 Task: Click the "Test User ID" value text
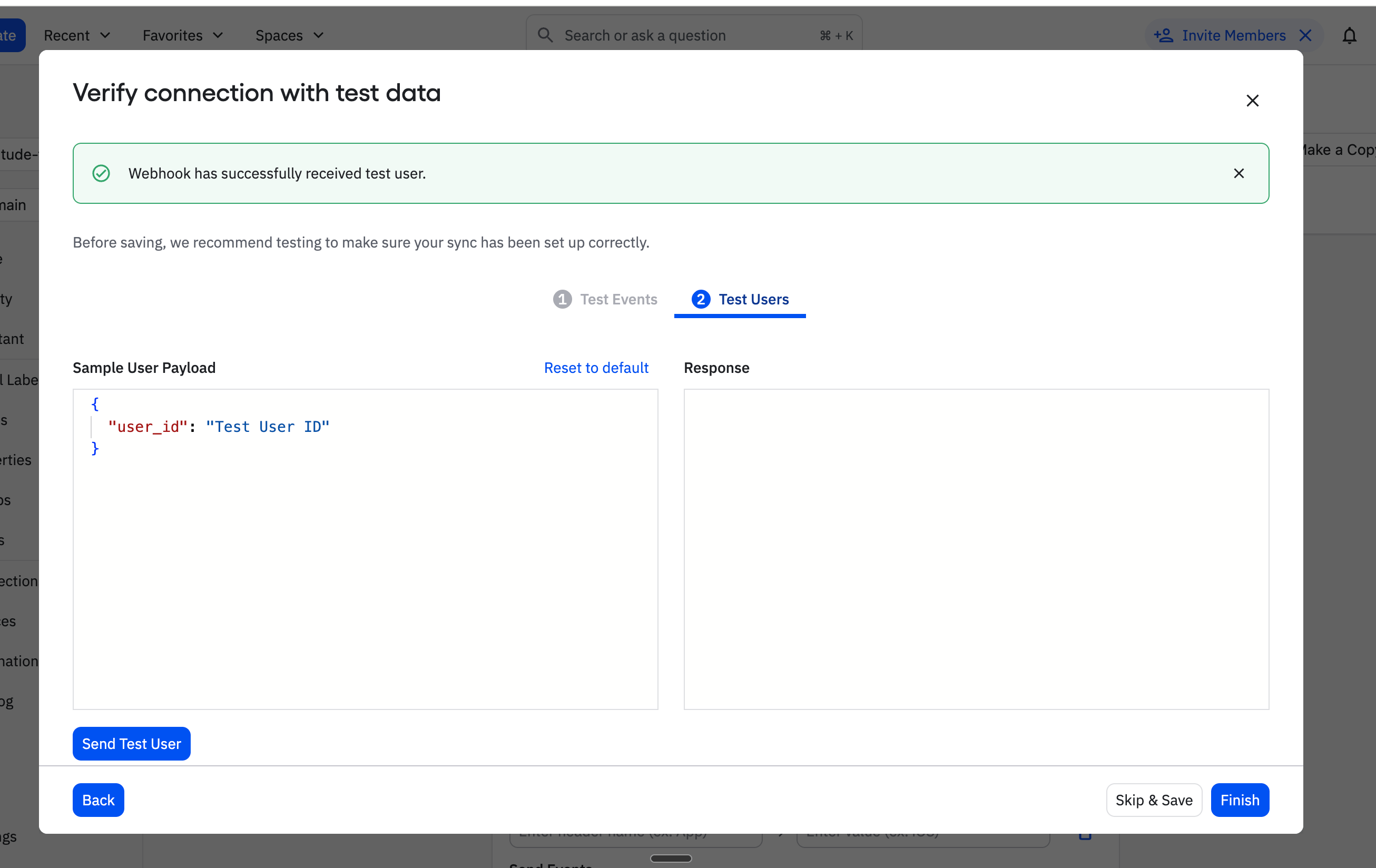[x=268, y=427]
